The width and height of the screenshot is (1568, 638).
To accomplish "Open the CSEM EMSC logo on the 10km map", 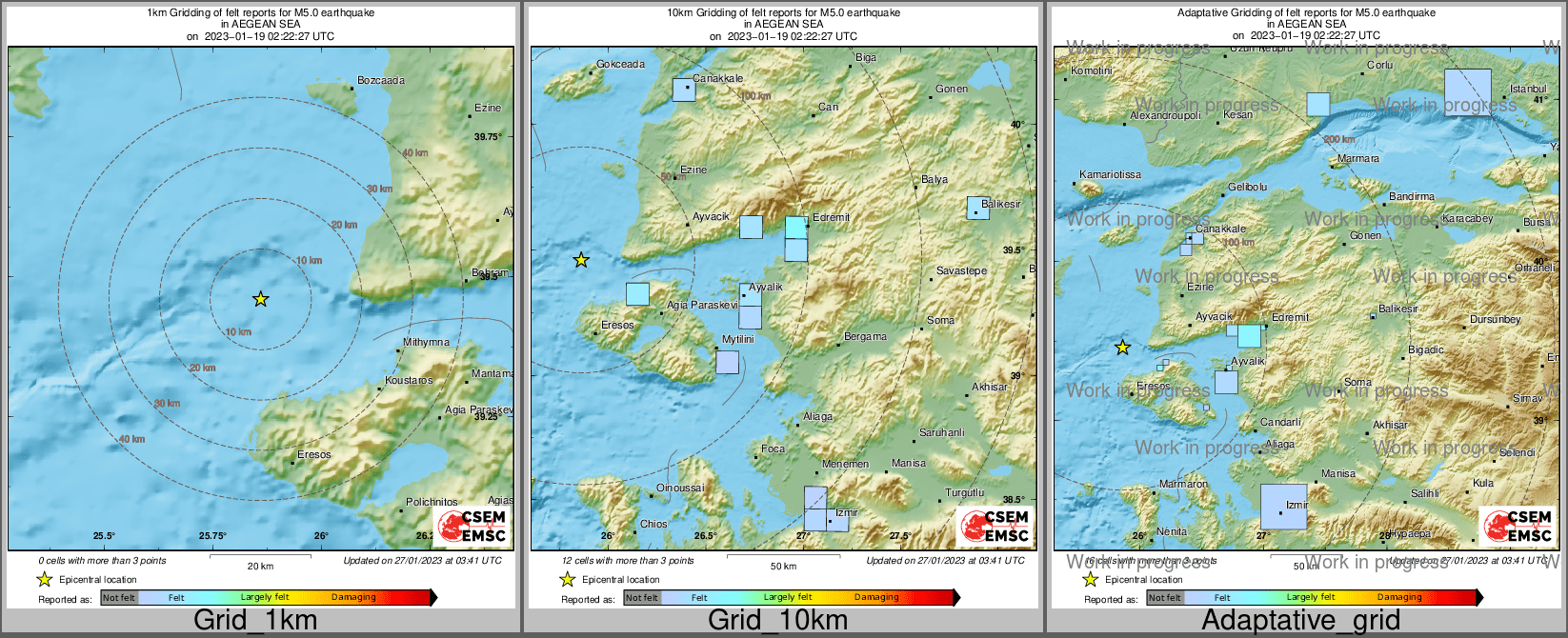I will (995, 527).
